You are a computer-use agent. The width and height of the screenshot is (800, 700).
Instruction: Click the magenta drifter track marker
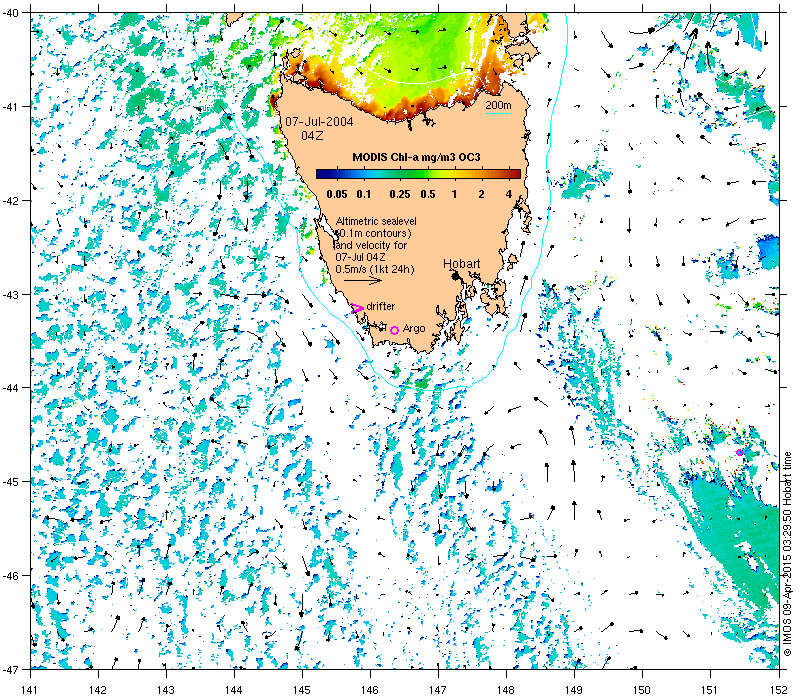tap(358, 308)
